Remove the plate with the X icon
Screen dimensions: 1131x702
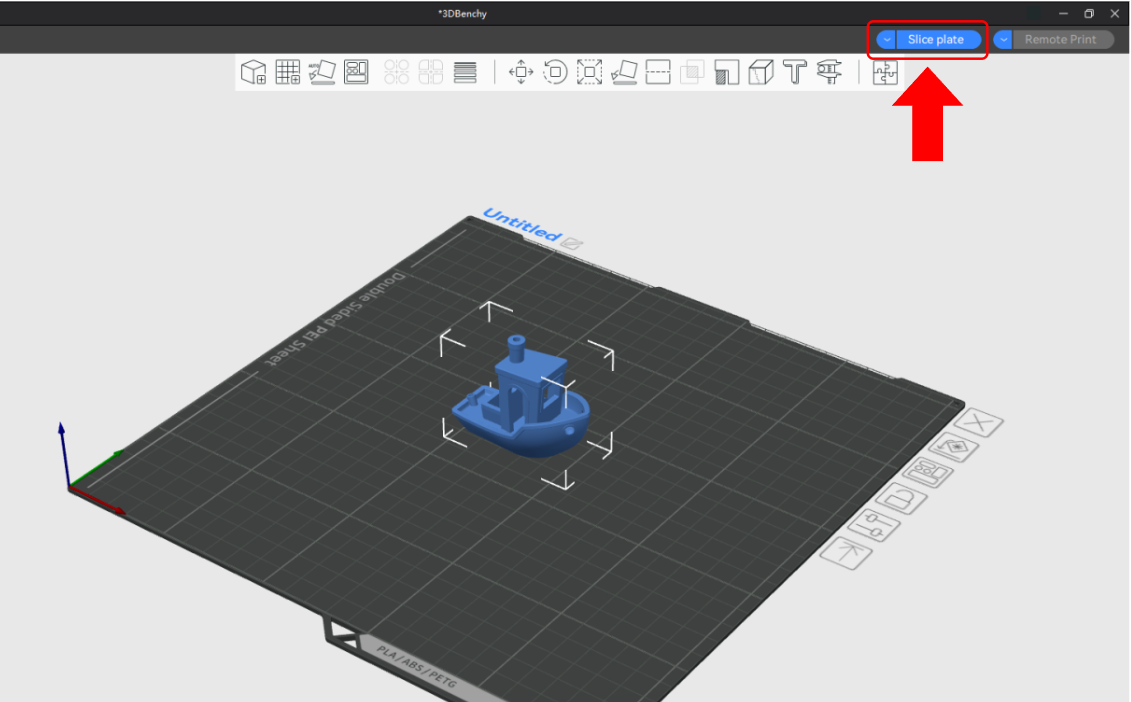(979, 423)
